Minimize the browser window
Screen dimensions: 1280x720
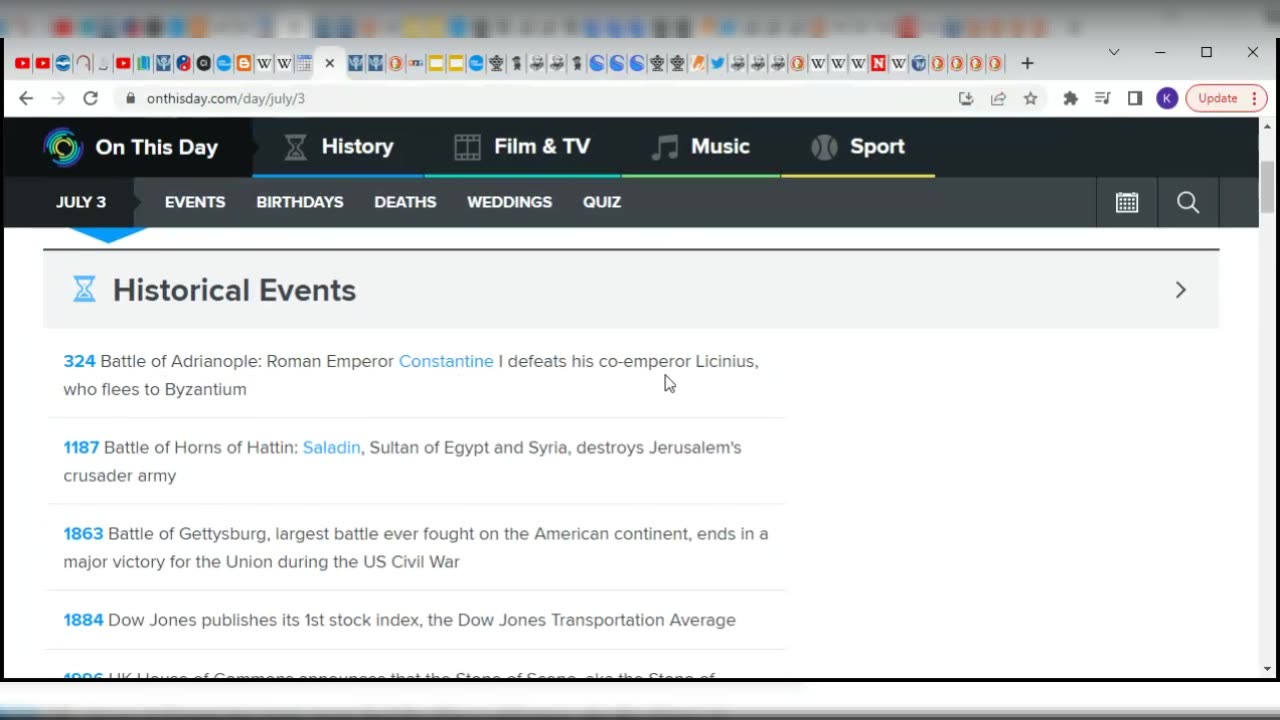[x=1160, y=52]
